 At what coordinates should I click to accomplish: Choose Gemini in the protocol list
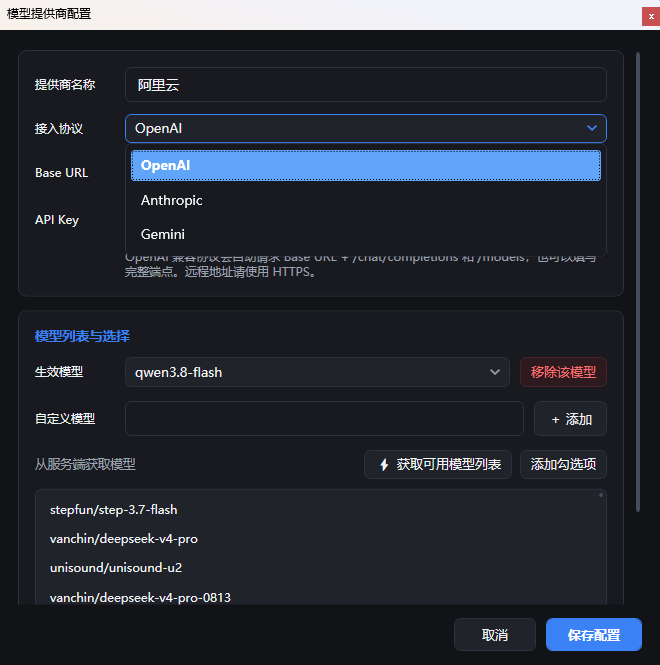(x=366, y=234)
